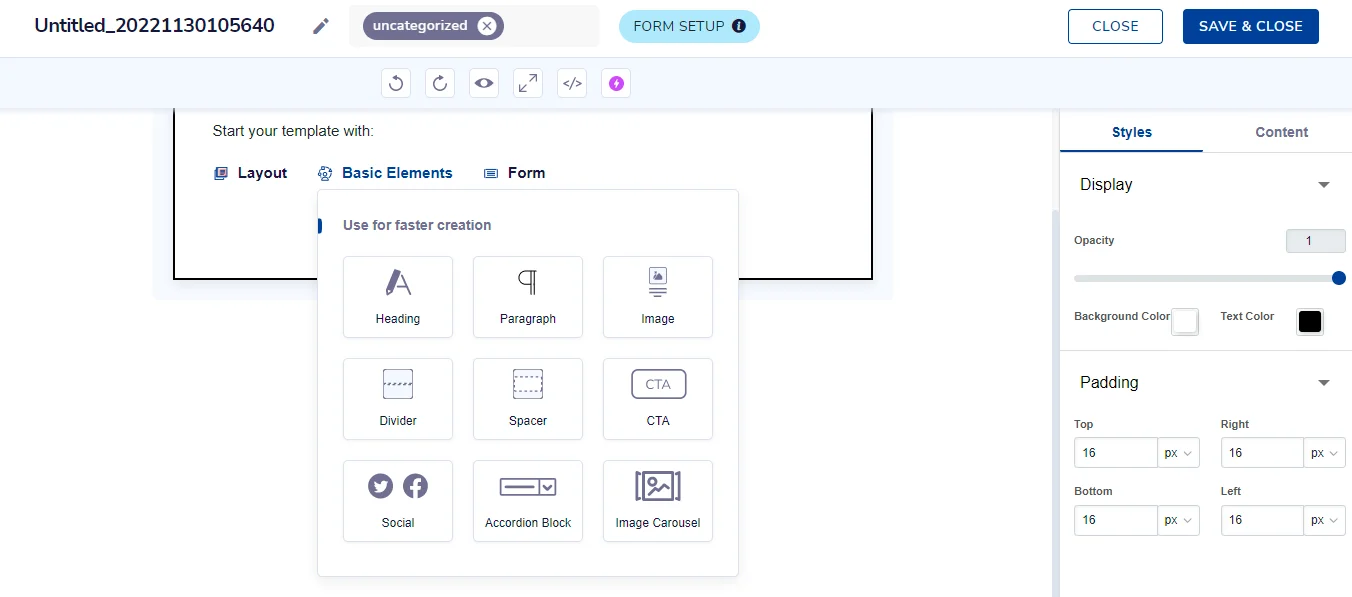This screenshot has height=597, width=1352.
Task: Insert a Heading element
Action: pos(397,297)
